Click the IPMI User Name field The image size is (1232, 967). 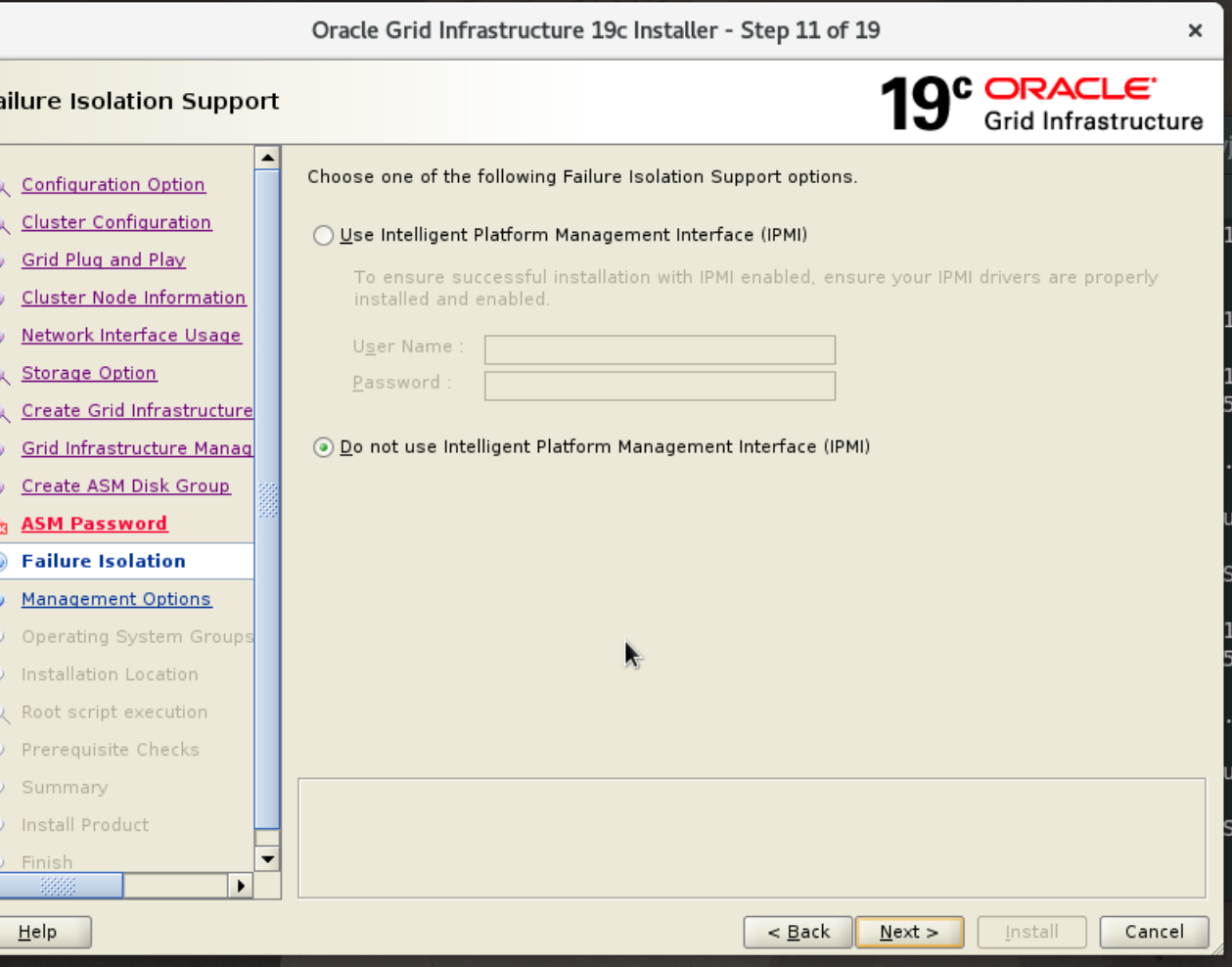coord(660,349)
